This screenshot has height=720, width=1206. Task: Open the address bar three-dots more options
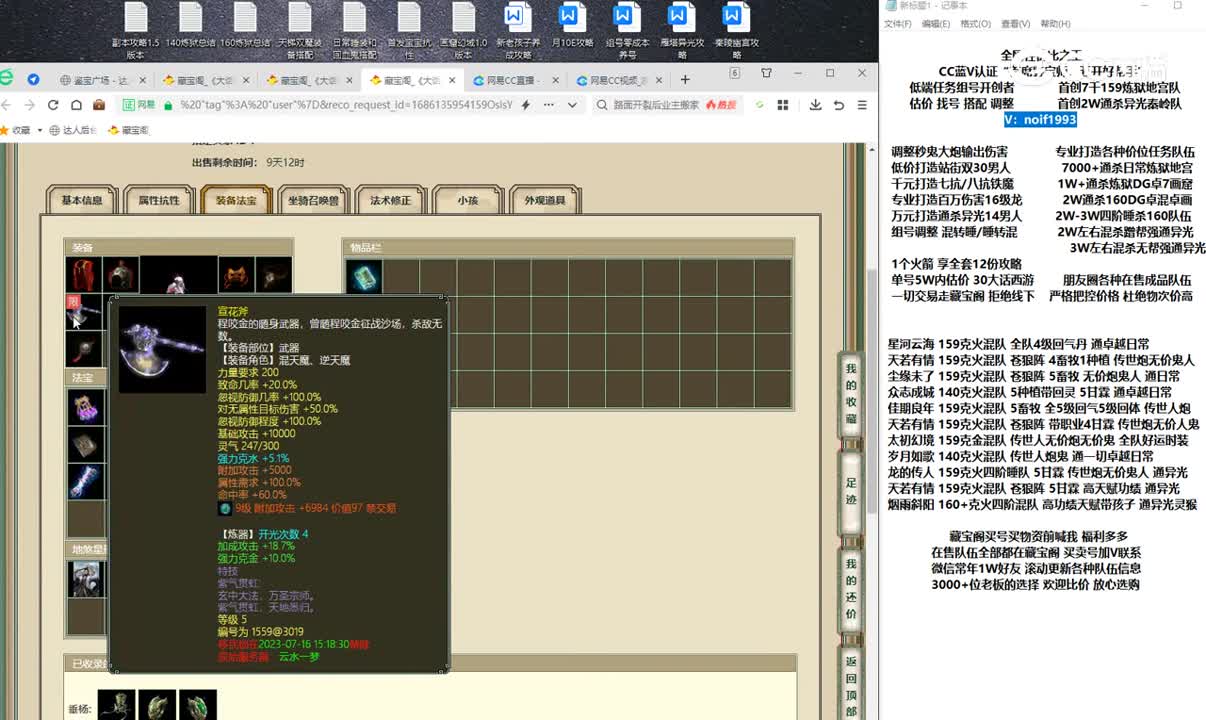tap(548, 105)
